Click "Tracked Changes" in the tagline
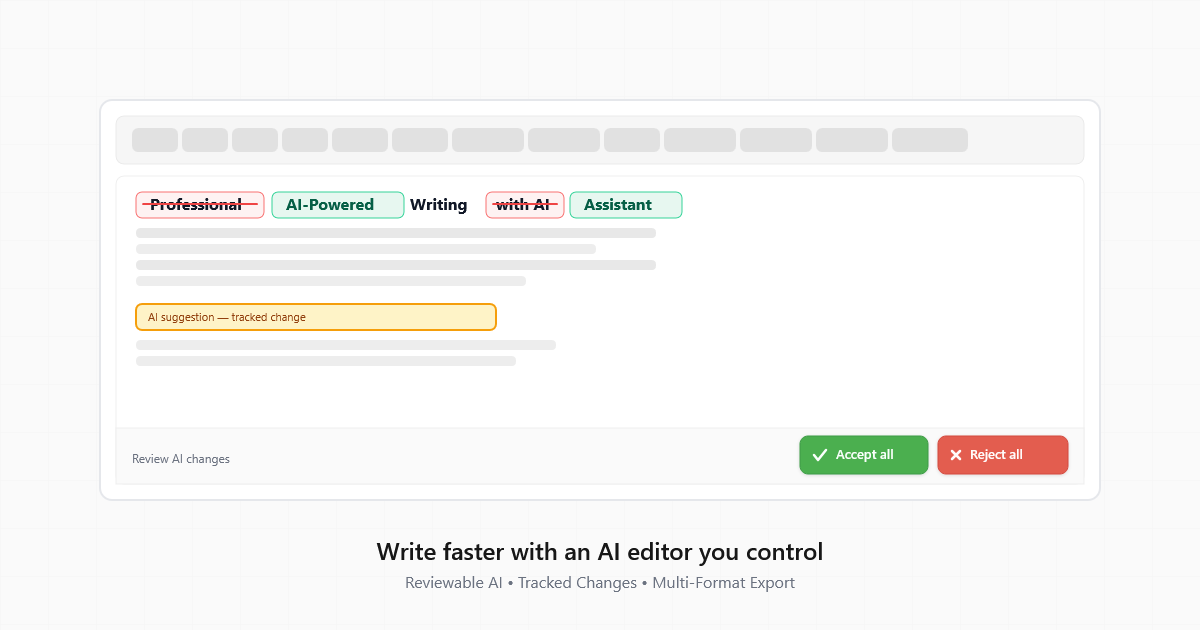This screenshot has width=1200, height=630. pos(577,583)
